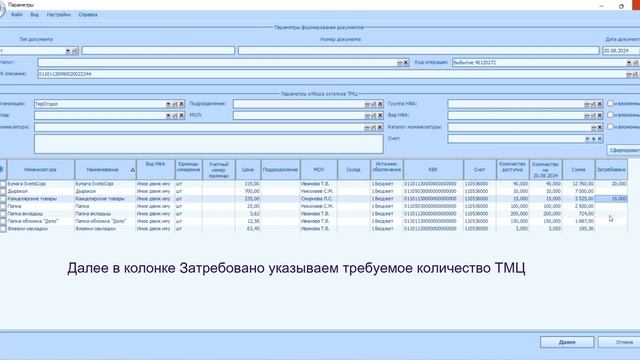Click the Цена column header
640x360 pixels.
248,170
